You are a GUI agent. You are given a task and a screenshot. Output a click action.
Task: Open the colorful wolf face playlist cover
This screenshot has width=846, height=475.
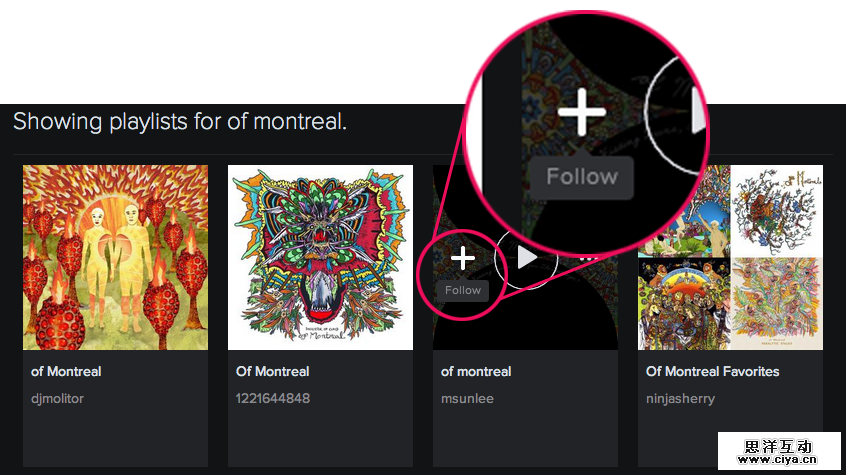tap(320, 257)
